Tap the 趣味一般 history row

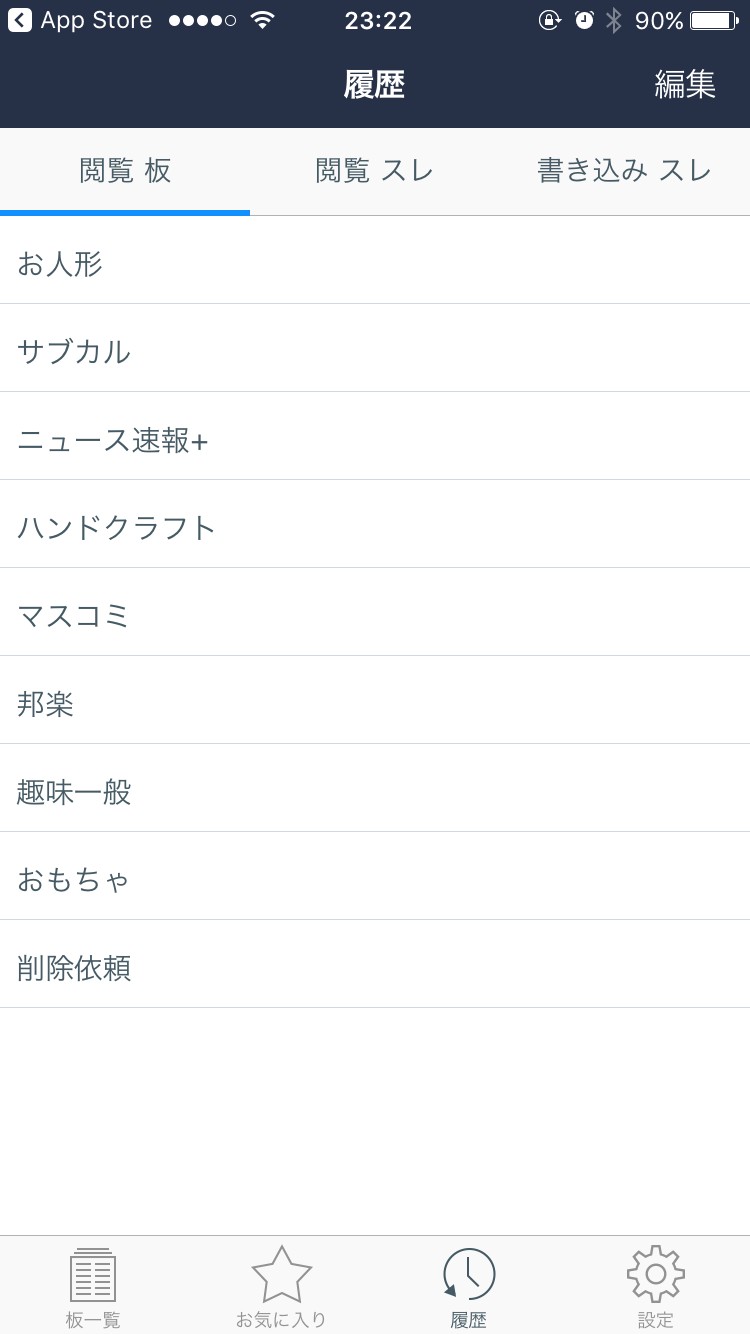[x=375, y=792]
